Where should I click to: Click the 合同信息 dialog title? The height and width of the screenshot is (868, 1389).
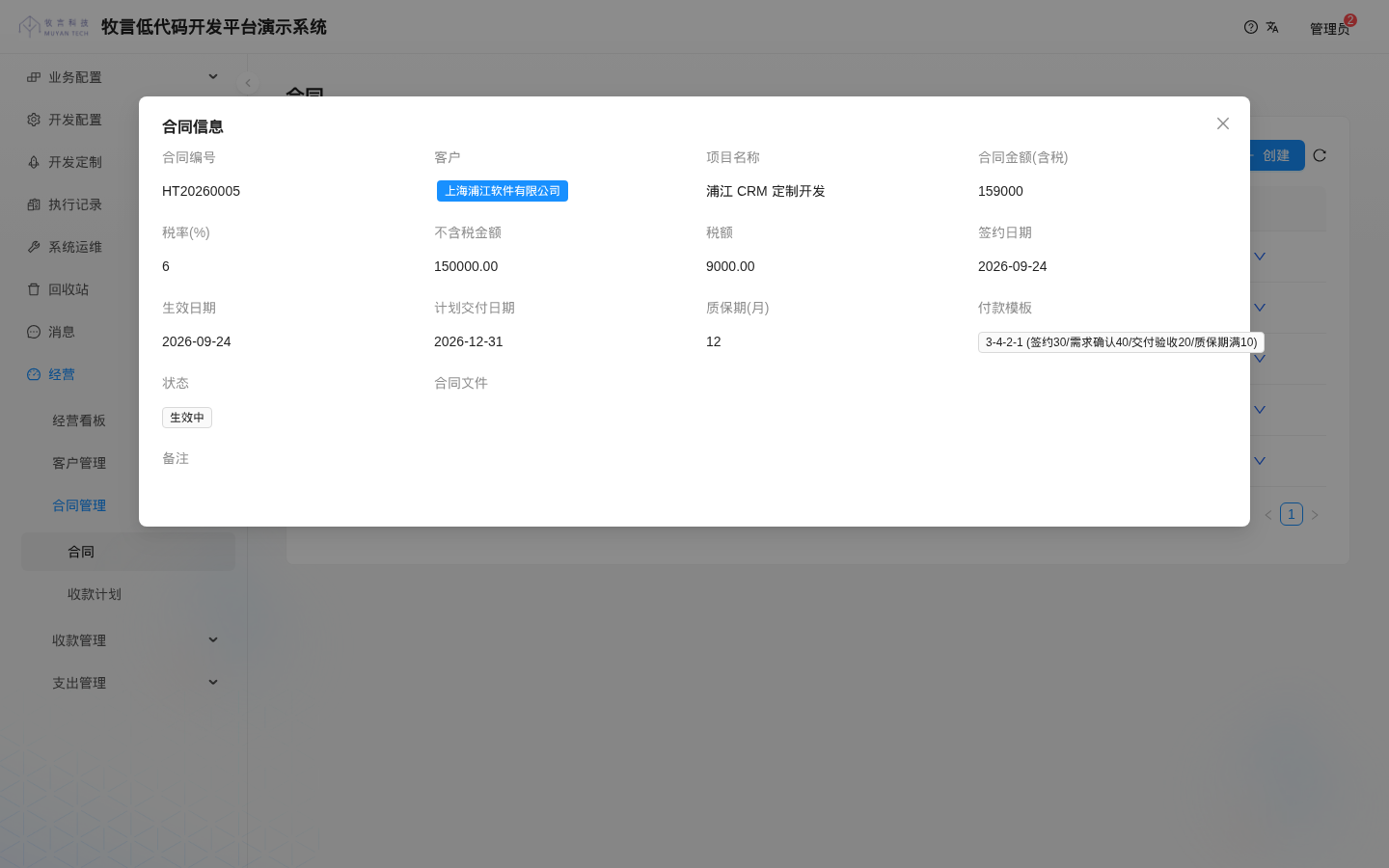(193, 126)
